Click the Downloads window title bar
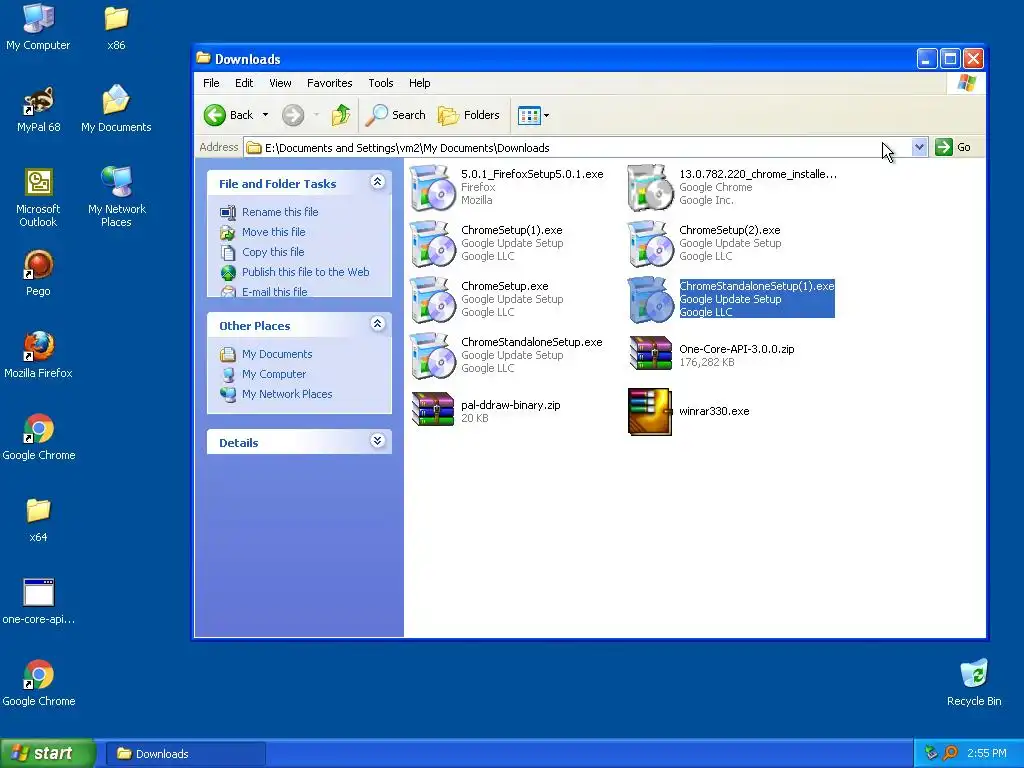The image size is (1024, 768). pyautogui.click(x=555, y=59)
